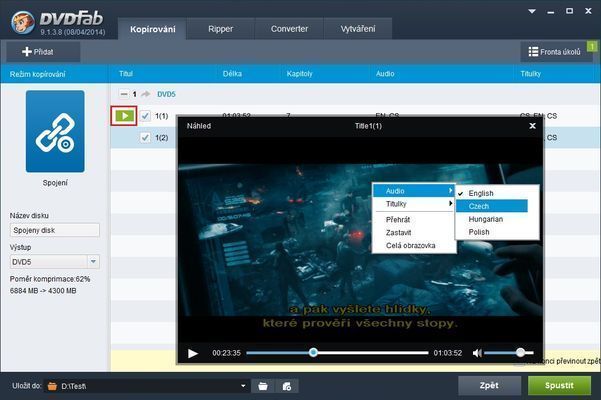
Task: Click the video seek slider handle
Action: click(313, 352)
